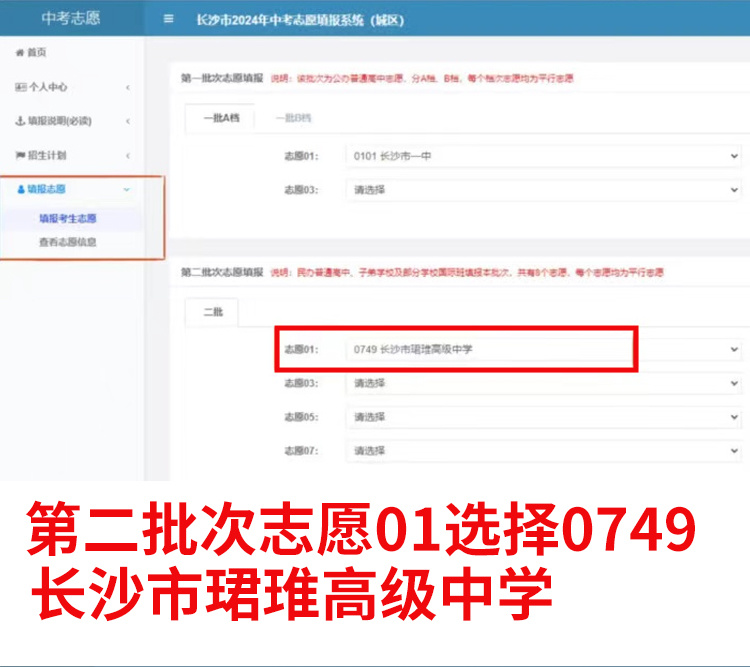Image resolution: width=750 pixels, height=667 pixels.
Task: Click the flag icon for 招生计划
Action: click(x=20, y=155)
